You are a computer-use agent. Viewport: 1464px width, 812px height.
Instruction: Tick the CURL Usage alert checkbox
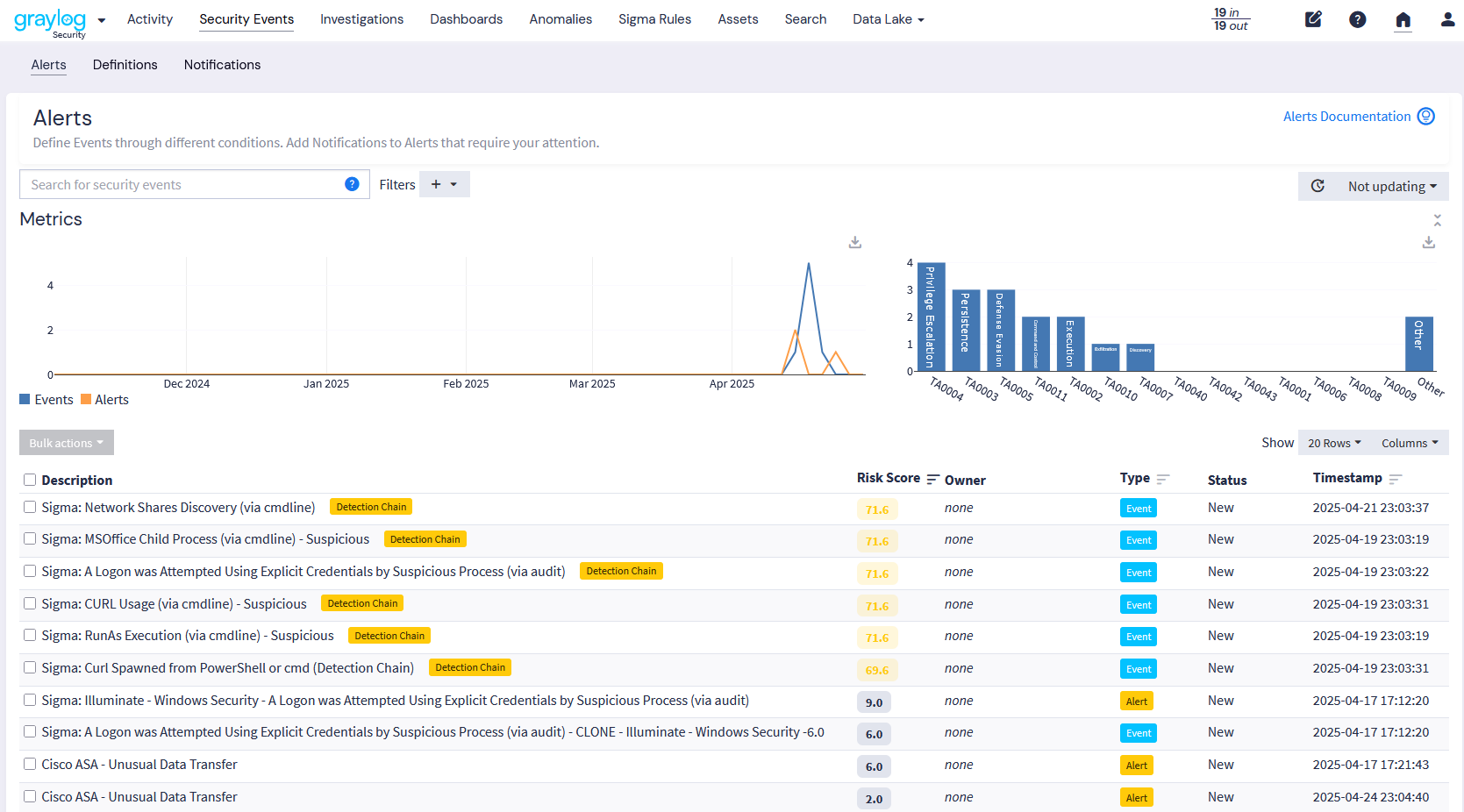tap(30, 603)
